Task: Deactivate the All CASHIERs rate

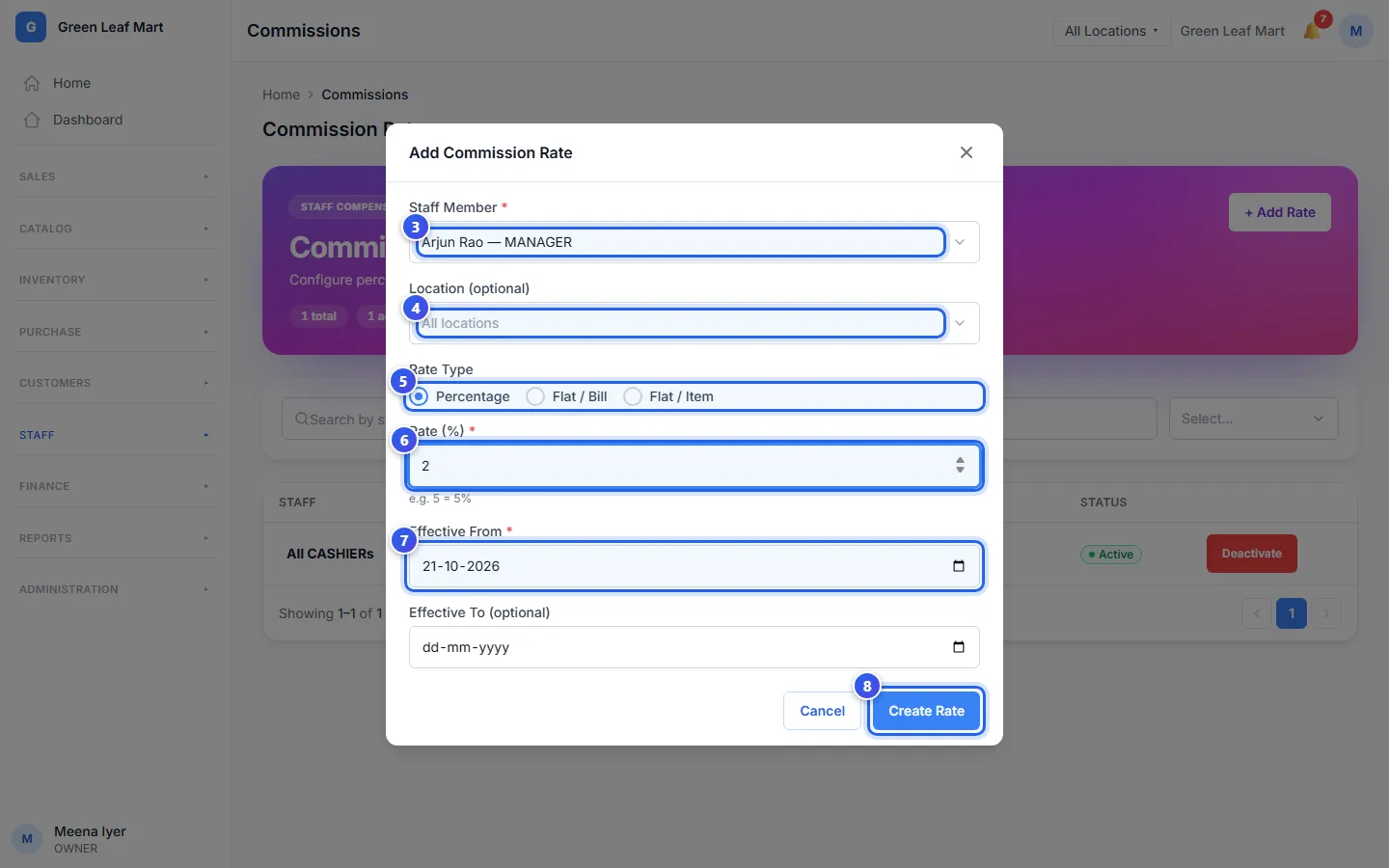Action: [1252, 554]
